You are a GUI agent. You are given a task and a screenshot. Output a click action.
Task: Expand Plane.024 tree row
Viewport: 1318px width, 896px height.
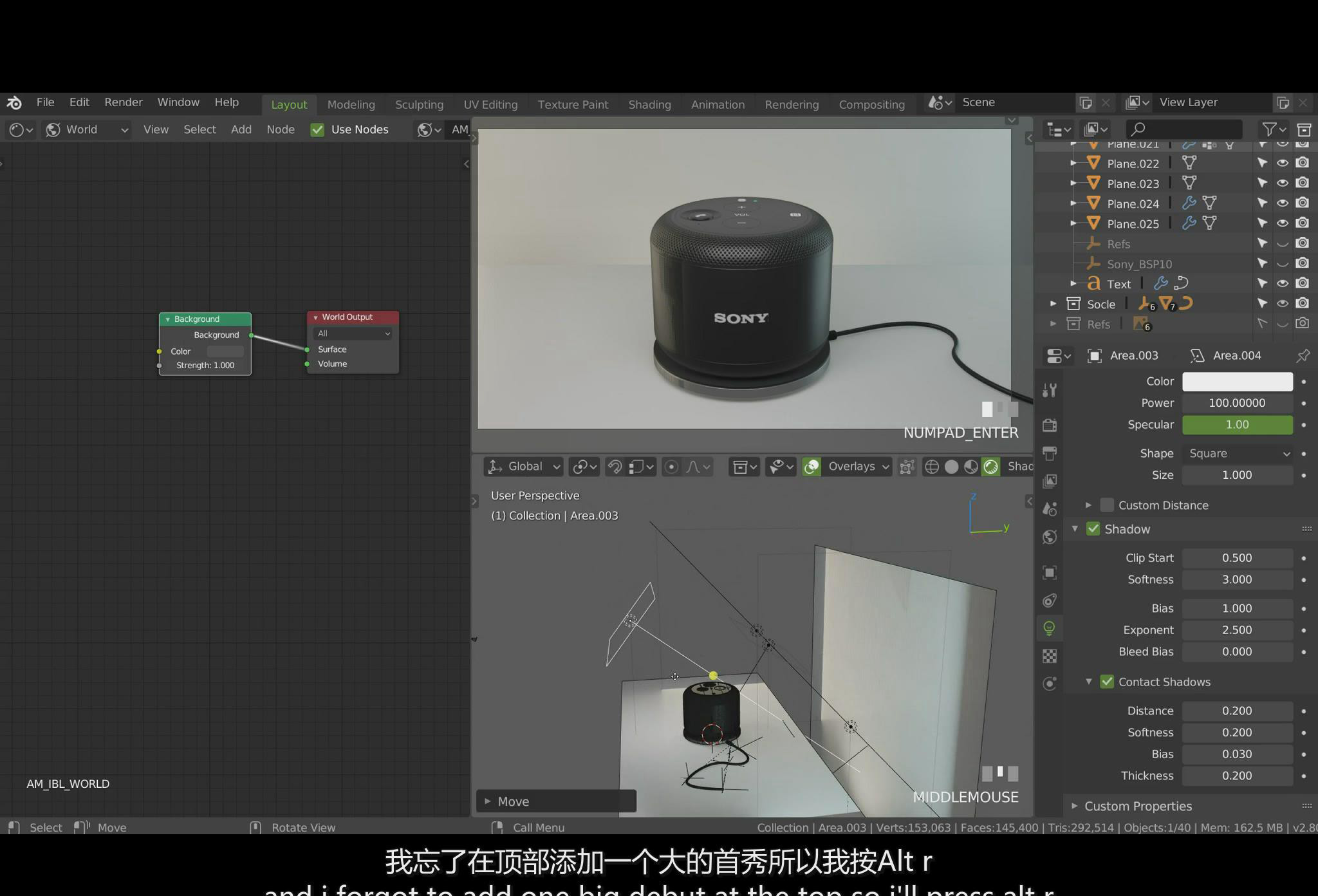[1073, 203]
